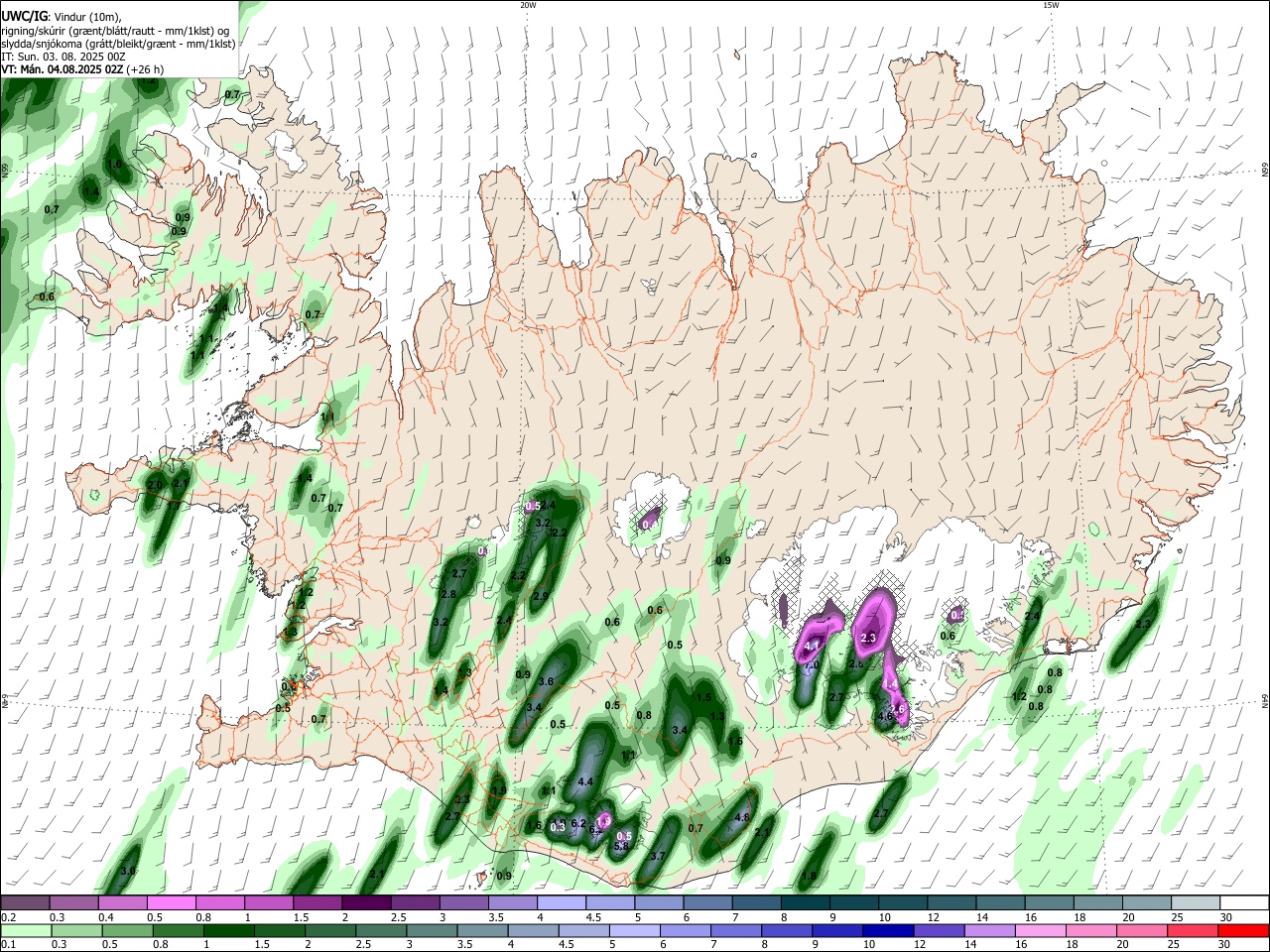1270x952 pixels.
Task: Pick the dark teal 8 snow legend swatch
Action: click(x=806, y=902)
